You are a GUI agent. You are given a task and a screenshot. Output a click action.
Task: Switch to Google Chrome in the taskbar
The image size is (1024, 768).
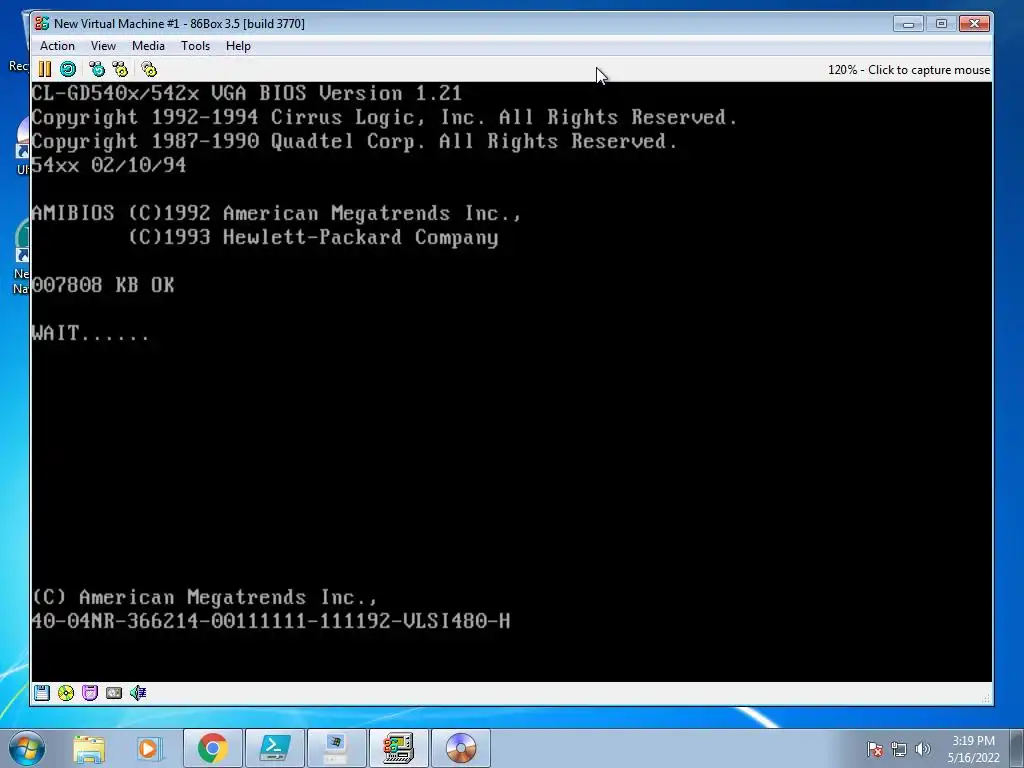pyautogui.click(x=213, y=748)
